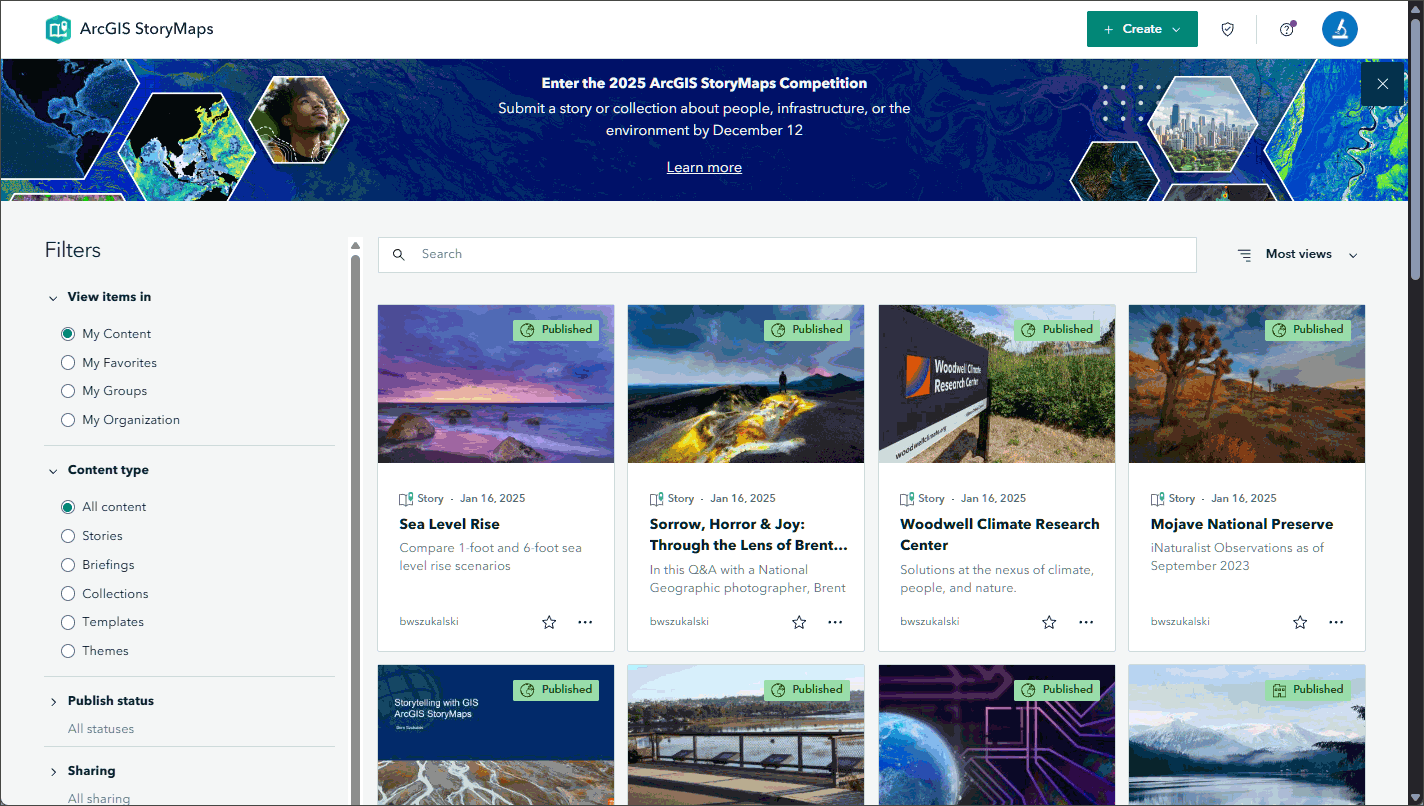Open the Sea Level Rise story title
The image size is (1424, 806).
click(449, 524)
